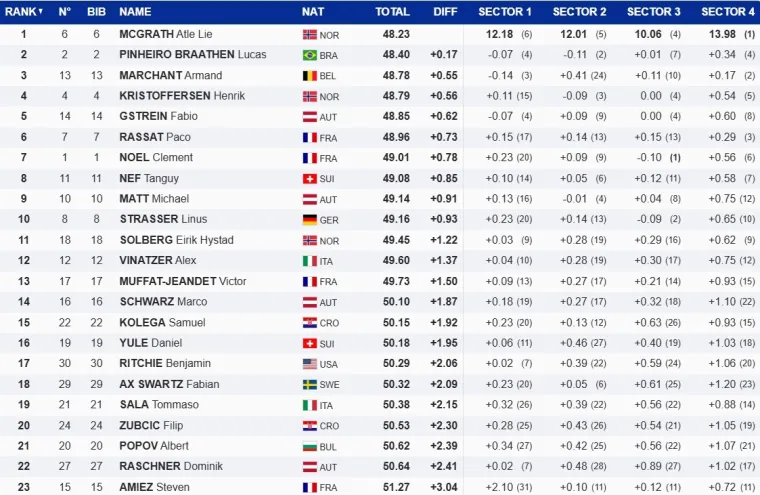Click the USA flag beside Ritchie

click(x=309, y=364)
